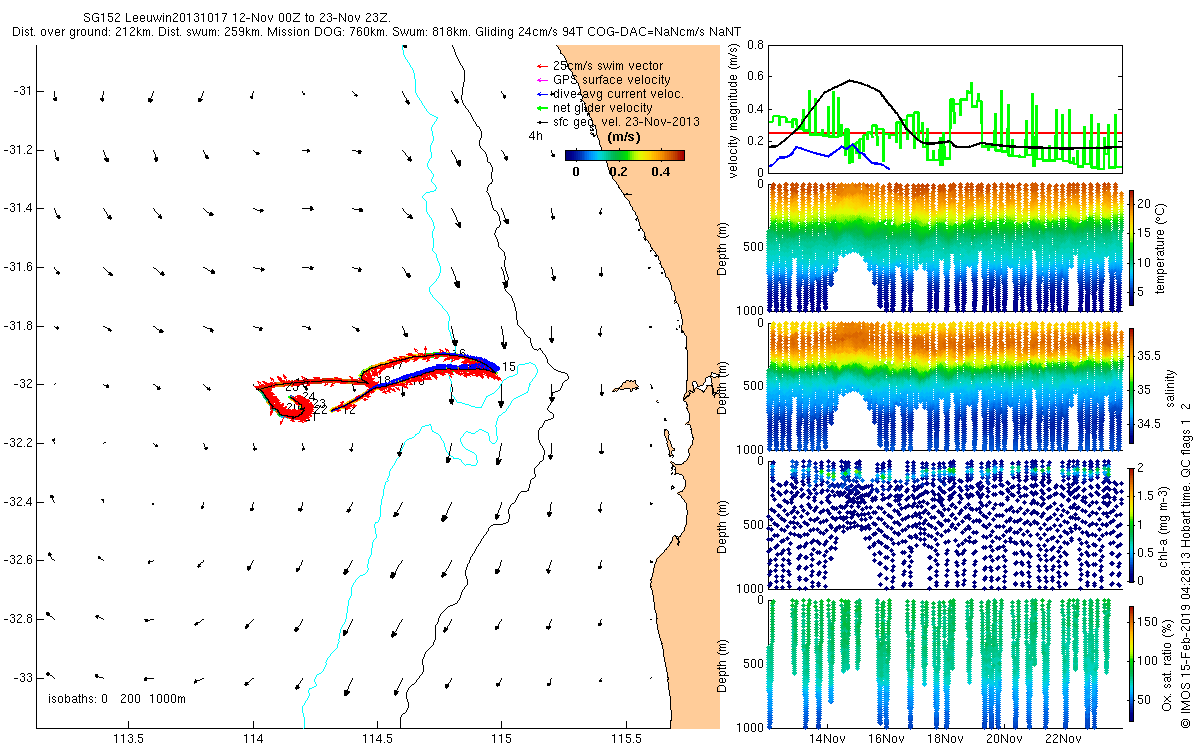This screenshot has height=750, width=1200.
Task: Select the '25cm/s swim vector' legend label
Action: pos(607,66)
